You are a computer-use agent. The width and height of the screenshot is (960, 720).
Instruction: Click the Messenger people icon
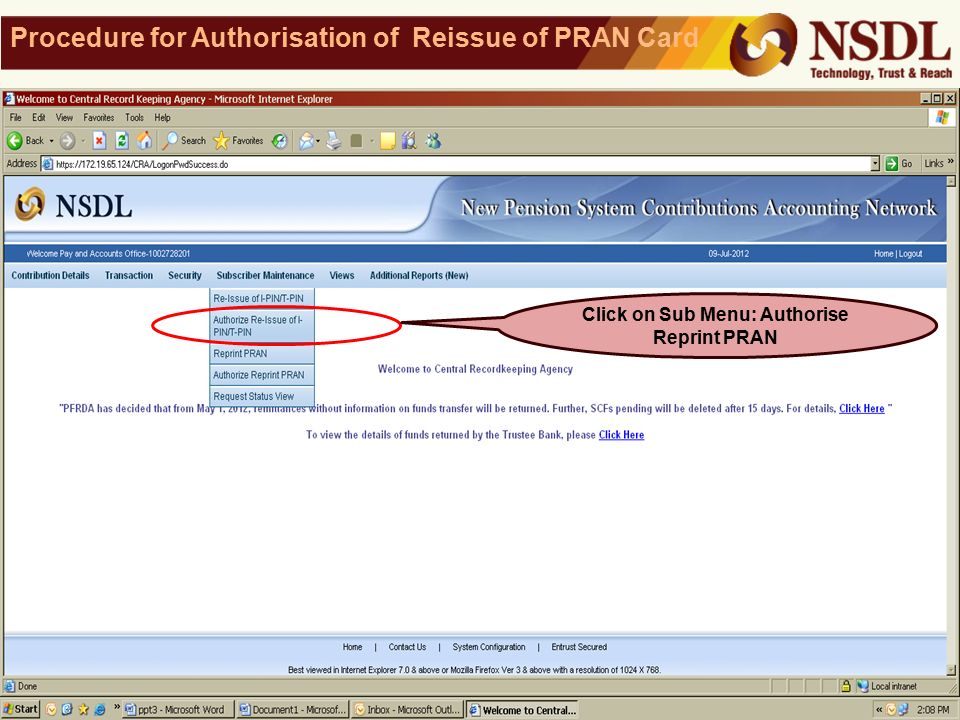[433, 141]
